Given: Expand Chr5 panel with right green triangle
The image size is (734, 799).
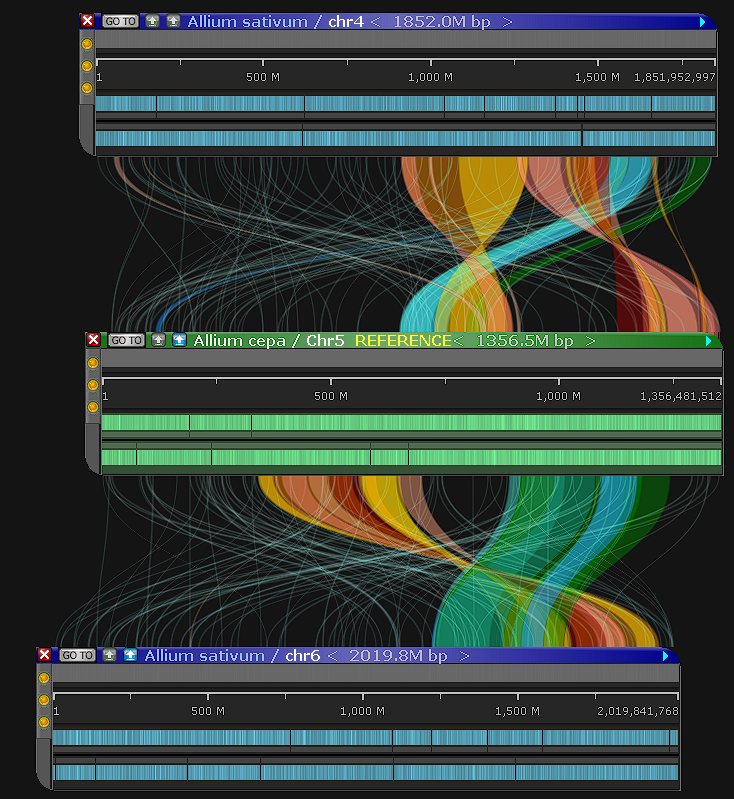Looking at the screenshot, I should (x=709, y=340).
